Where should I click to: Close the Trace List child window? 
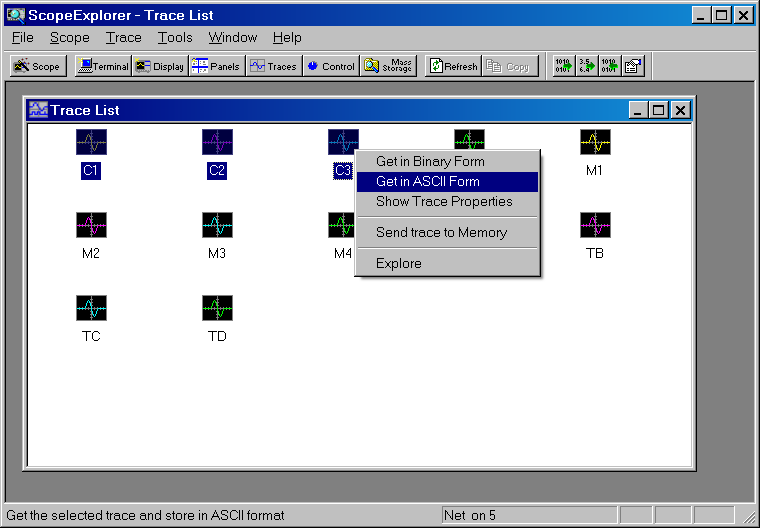coord(681,110)
